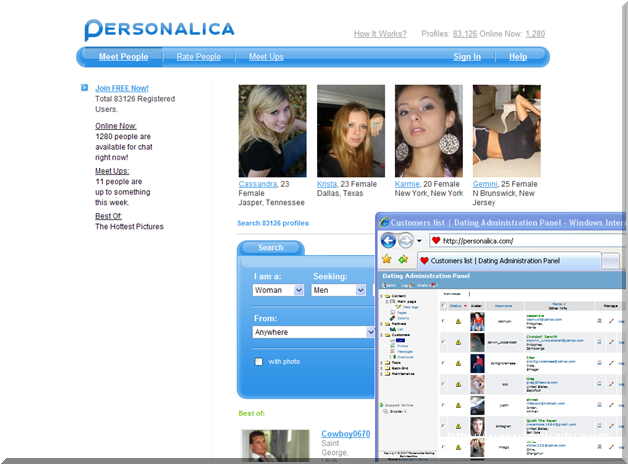Open the Rate People tab
628x464 pixels.
pyautogui.click(x=199, y=56)
